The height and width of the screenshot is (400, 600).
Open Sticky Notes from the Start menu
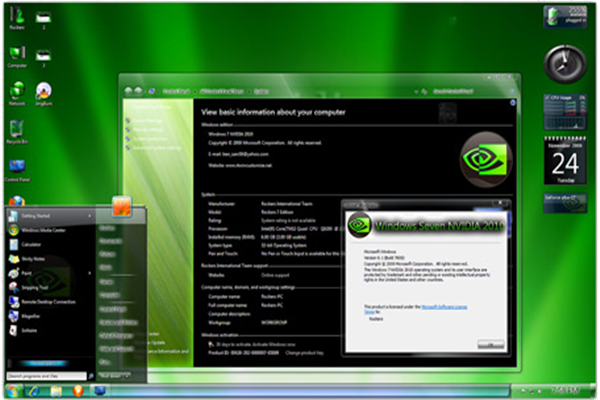pyautogui.click(x=51, y=259)
